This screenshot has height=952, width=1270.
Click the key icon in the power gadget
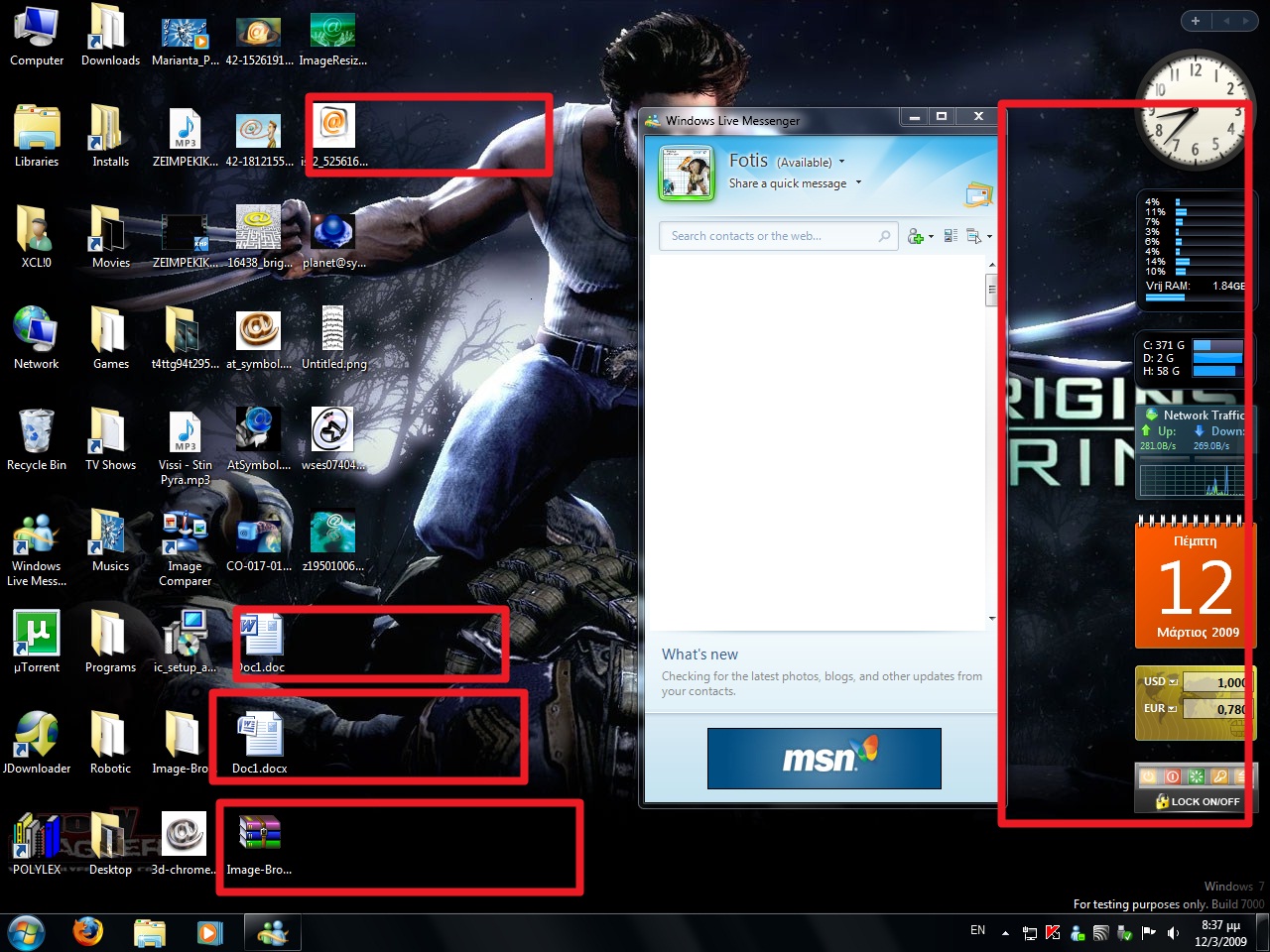(1219, 776)
